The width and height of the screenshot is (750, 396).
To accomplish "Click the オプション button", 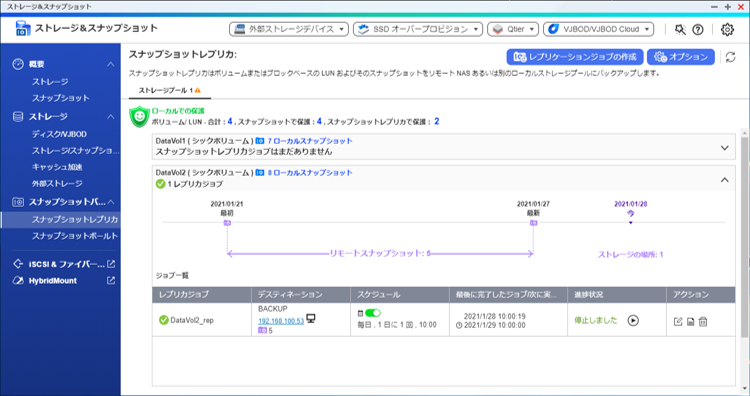I will click(x=681, y=57).
